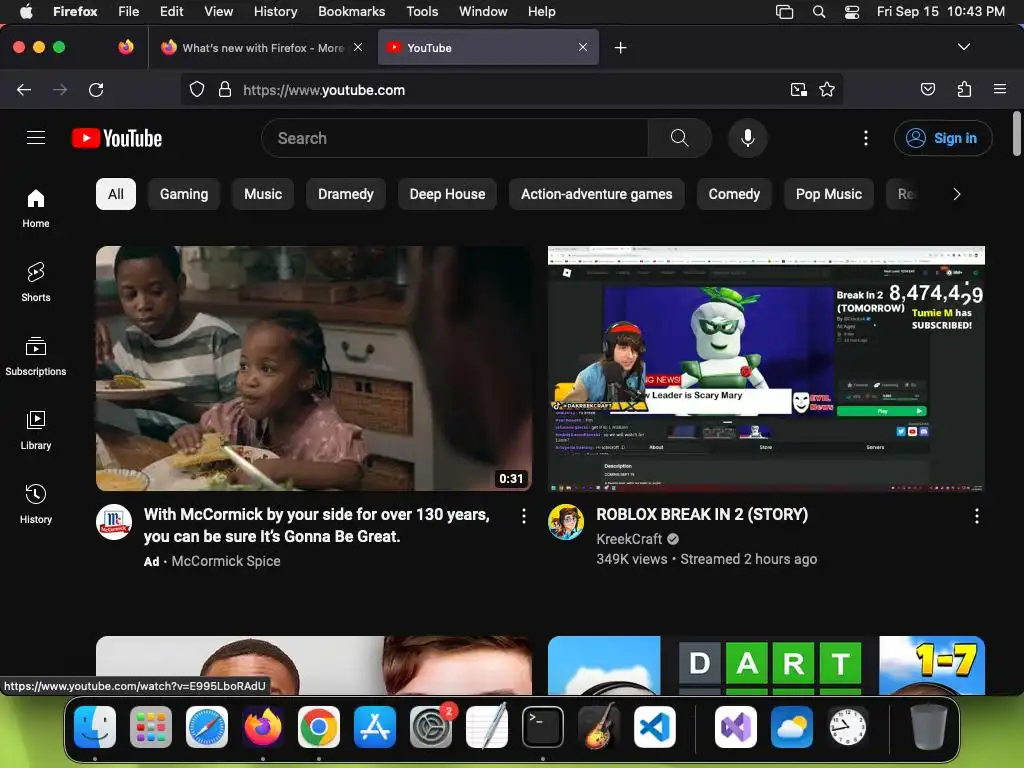Go to Home in sidebar
The width and height of the screenshot is (1024, 768).
[x=36, y=208]
